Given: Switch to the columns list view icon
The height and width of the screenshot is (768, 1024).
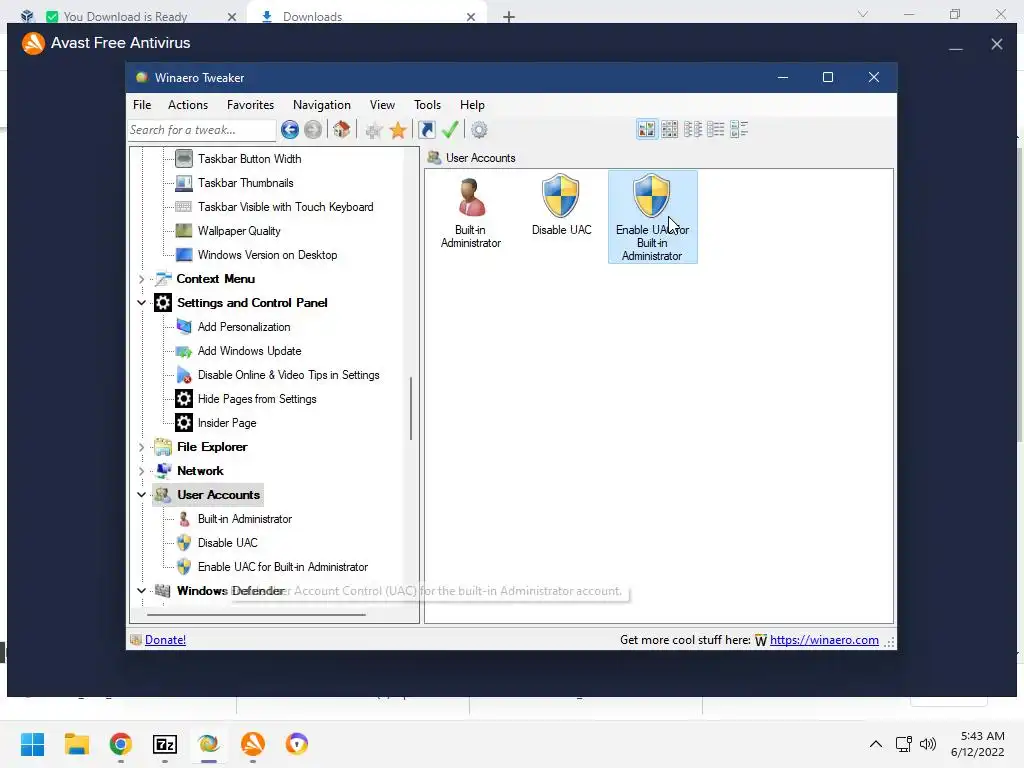Looking at the screenshot, I should (693, 129).
